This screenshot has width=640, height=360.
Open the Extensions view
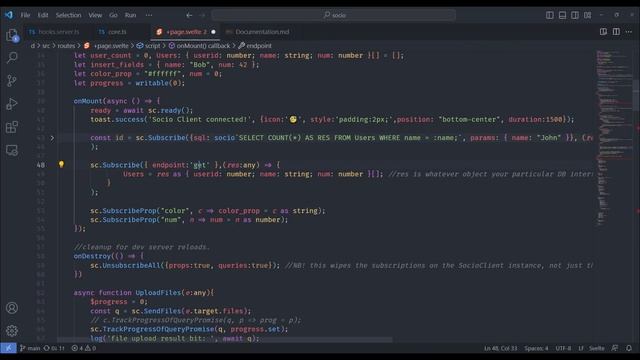tap(12, 127)
